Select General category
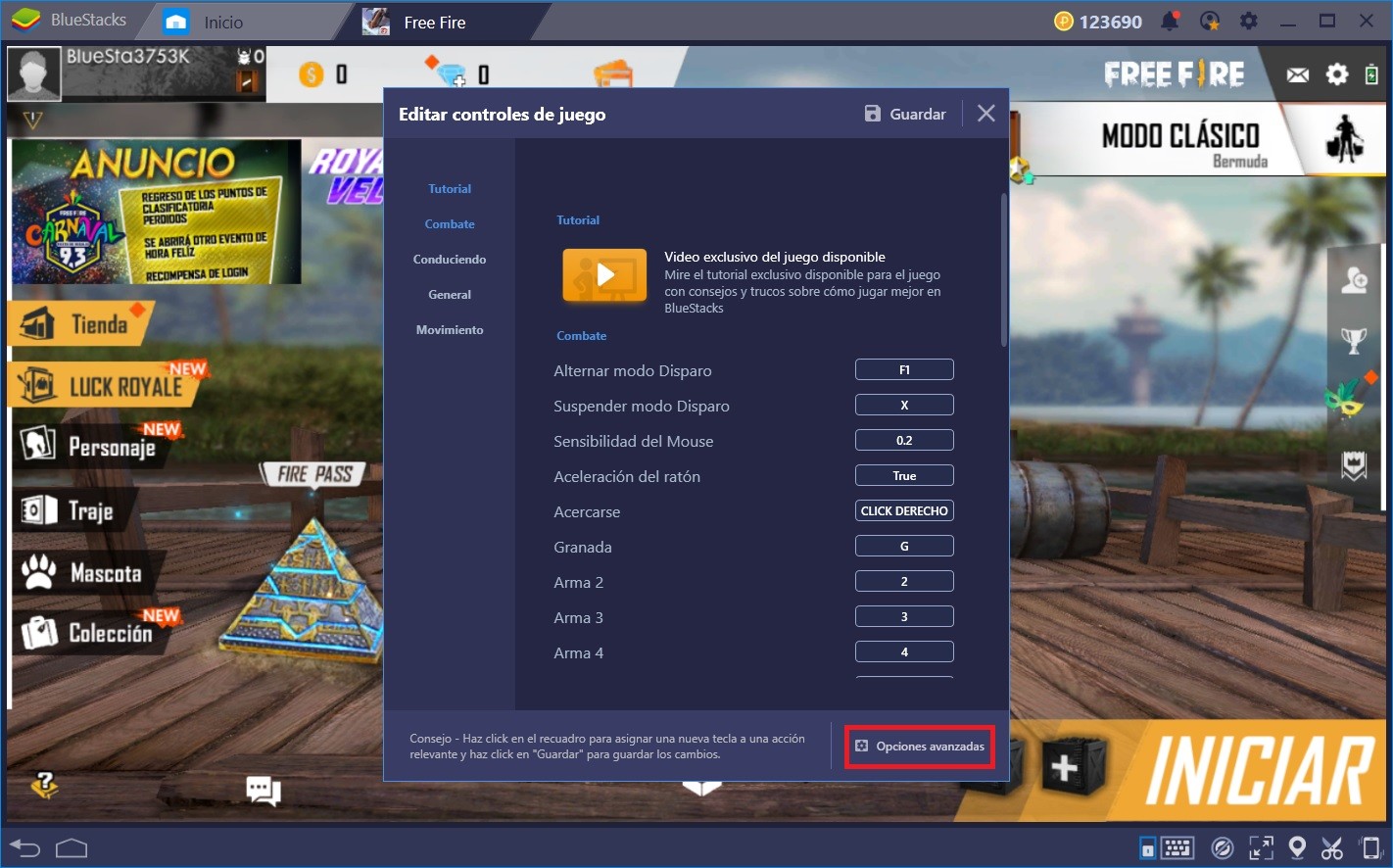The height and width of the screenshot is (868, 1393). coord(450,295)
